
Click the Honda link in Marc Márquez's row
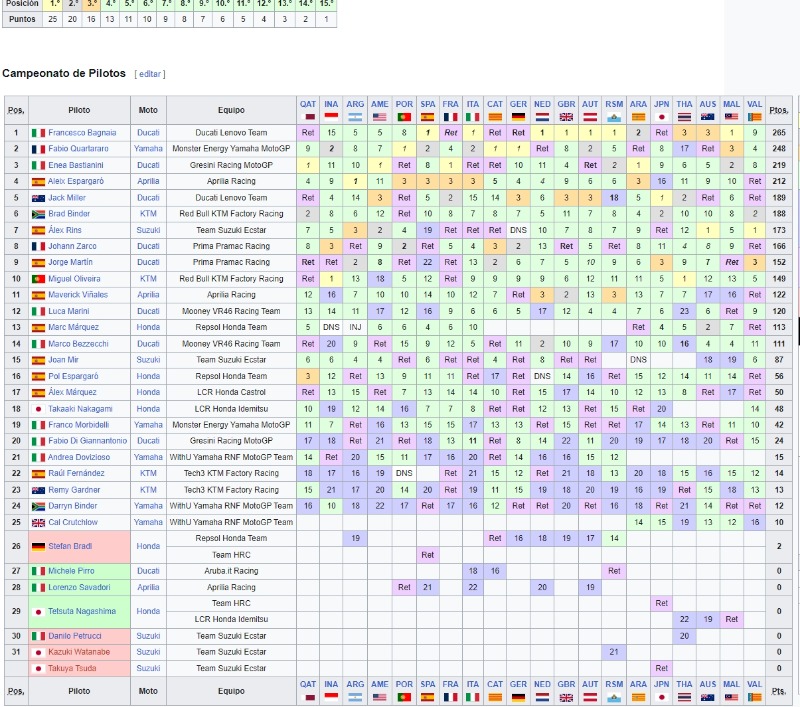click(x=148, y=327)
